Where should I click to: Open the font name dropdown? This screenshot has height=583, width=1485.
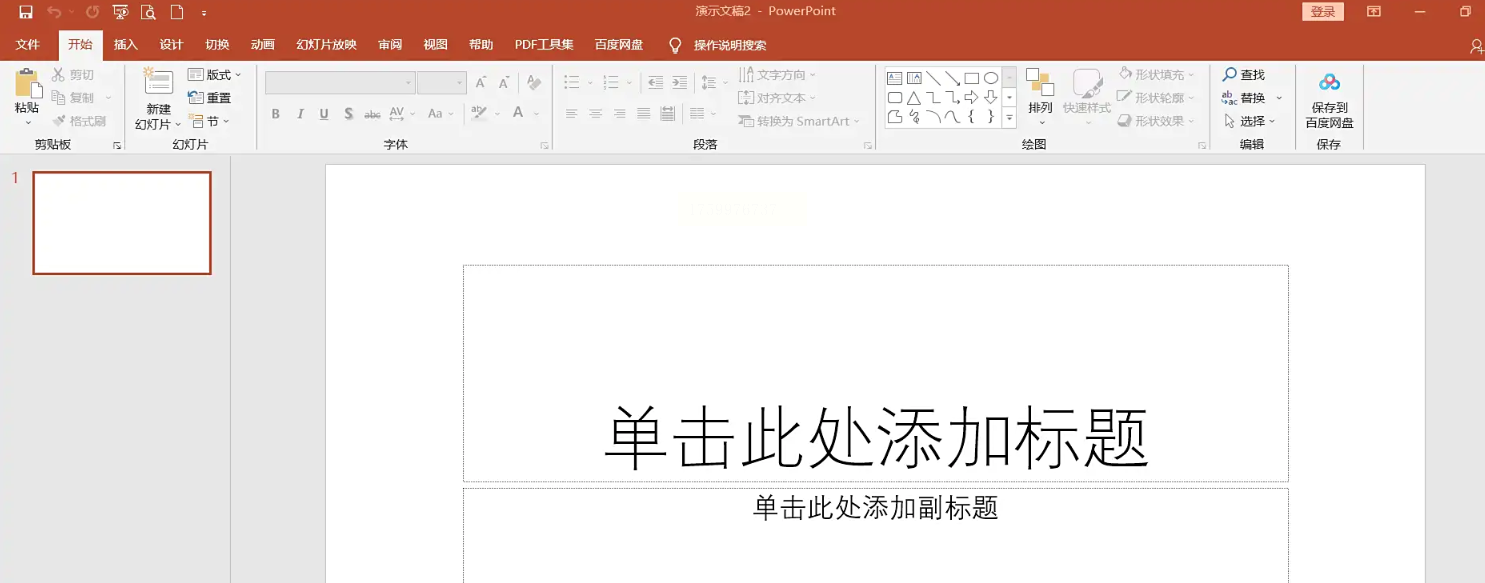coord(408,83)
